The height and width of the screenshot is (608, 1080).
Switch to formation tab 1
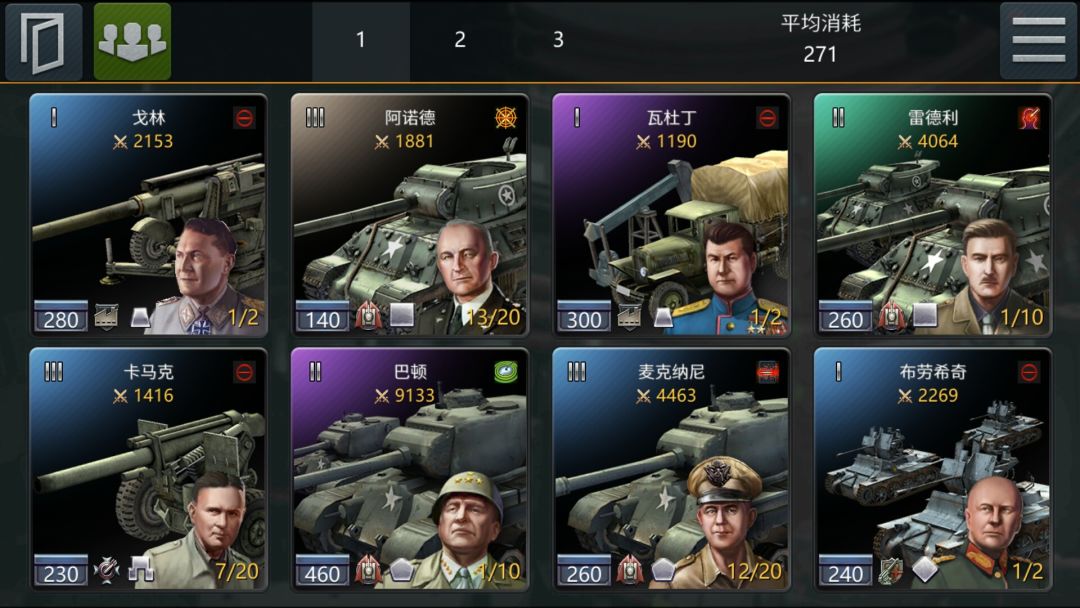click(x=361, y=41)
